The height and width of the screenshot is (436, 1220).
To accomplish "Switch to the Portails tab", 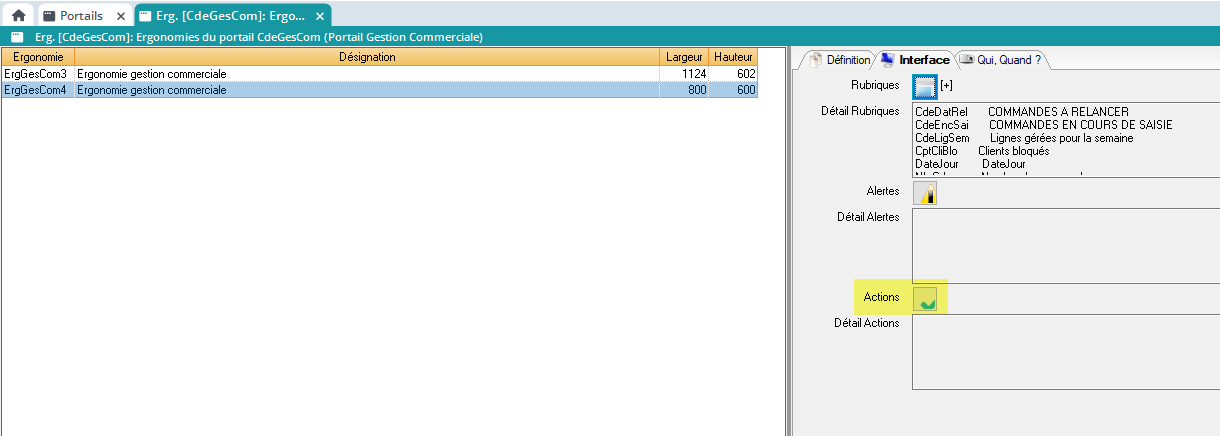I will (x=85, y=16).
